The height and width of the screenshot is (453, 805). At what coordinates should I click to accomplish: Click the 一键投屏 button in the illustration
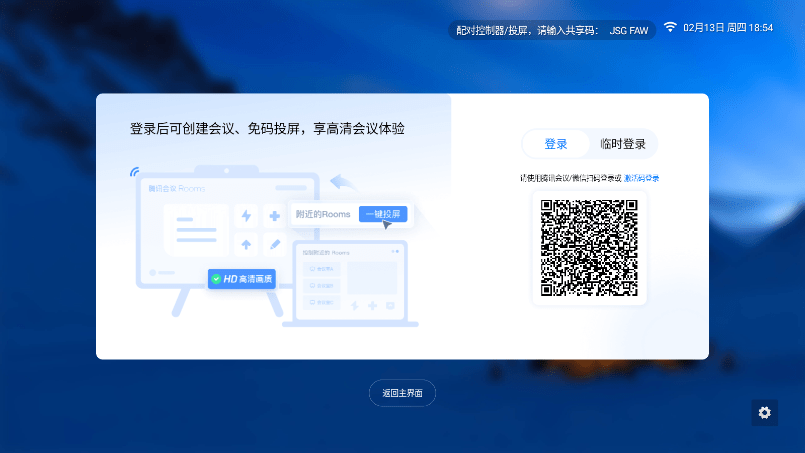pyautogui.click(x=383, y=214)
